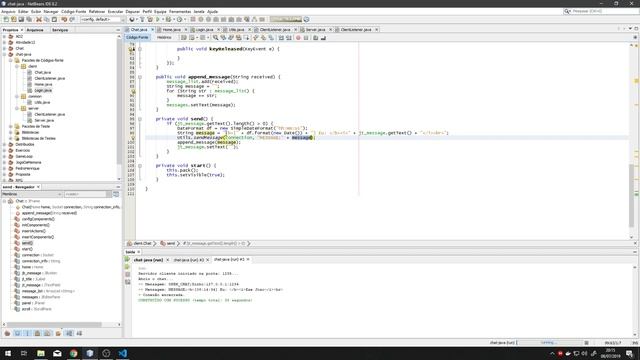Click the New Project toolbar icon
This screenshot has width=640, height=360.
pos(14,19)
